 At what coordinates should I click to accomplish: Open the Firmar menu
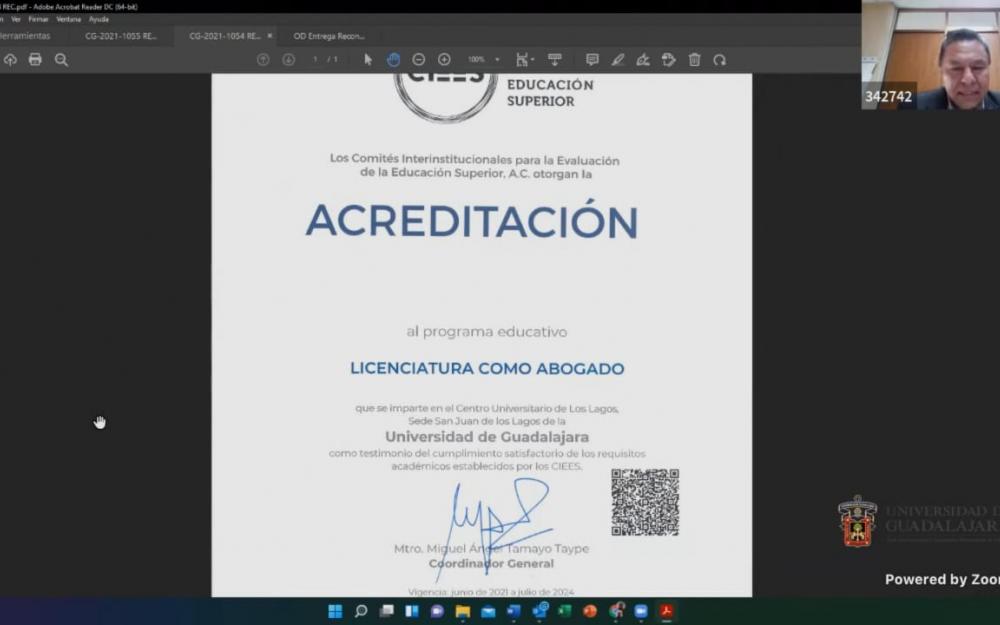[x=38, y=20]
